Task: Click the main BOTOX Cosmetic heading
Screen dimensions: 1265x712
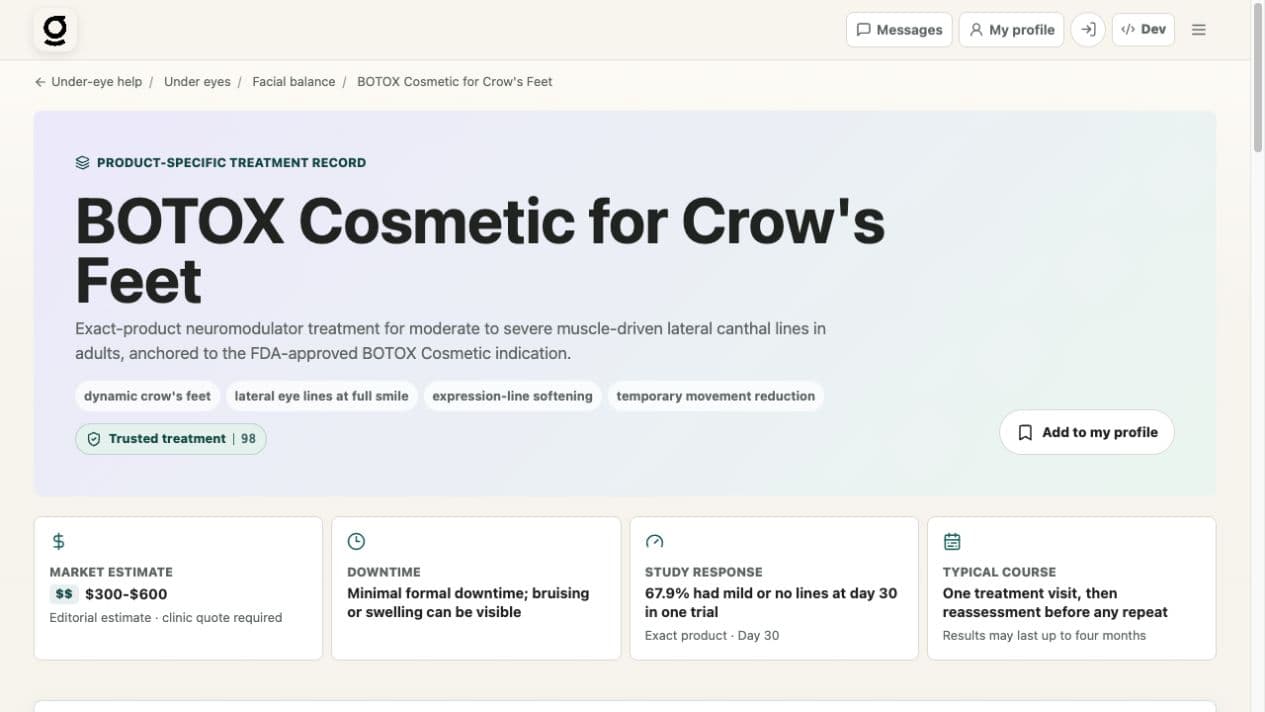Action: (480, 250)
